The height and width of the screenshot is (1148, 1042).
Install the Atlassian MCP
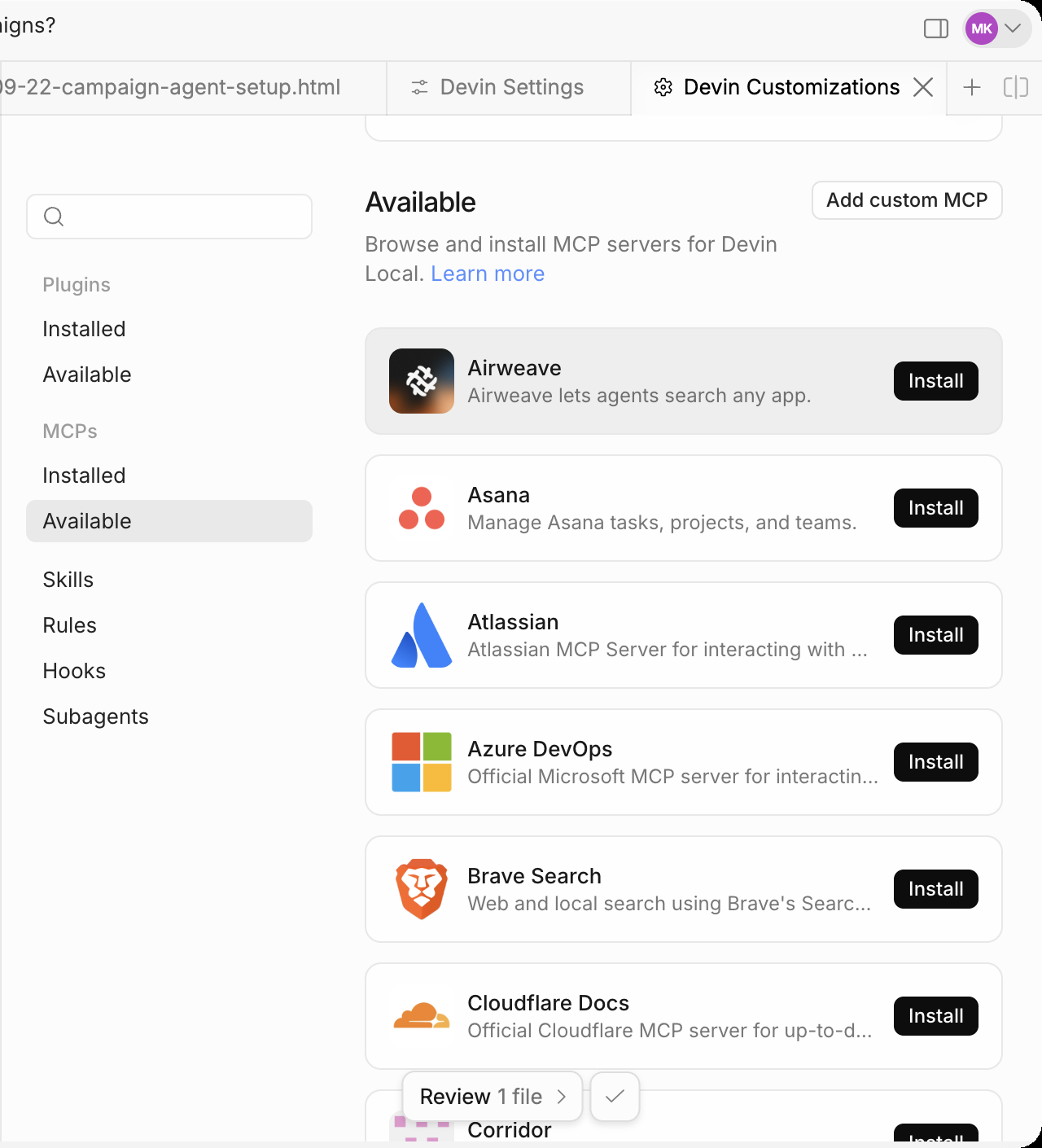tap(936, 635)
